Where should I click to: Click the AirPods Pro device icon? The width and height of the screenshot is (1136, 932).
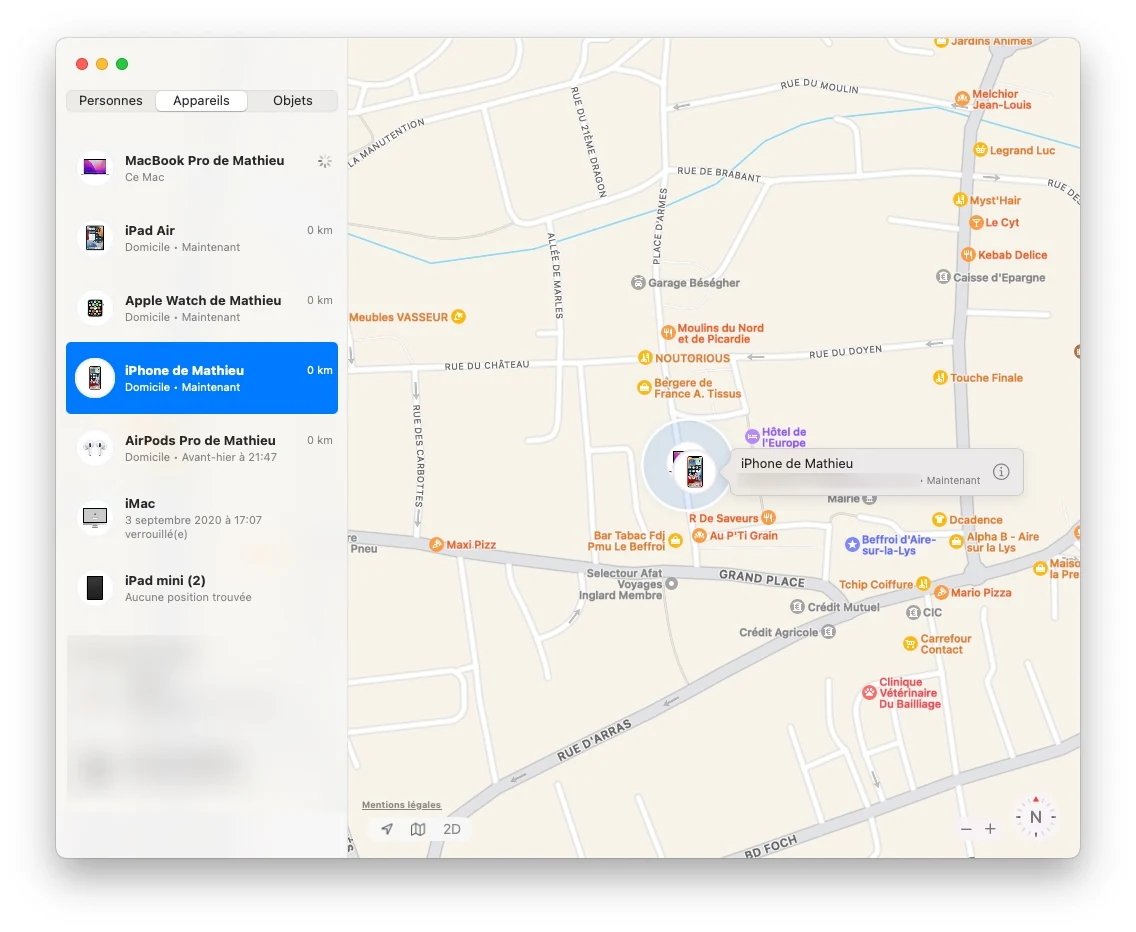coord(95,448)
